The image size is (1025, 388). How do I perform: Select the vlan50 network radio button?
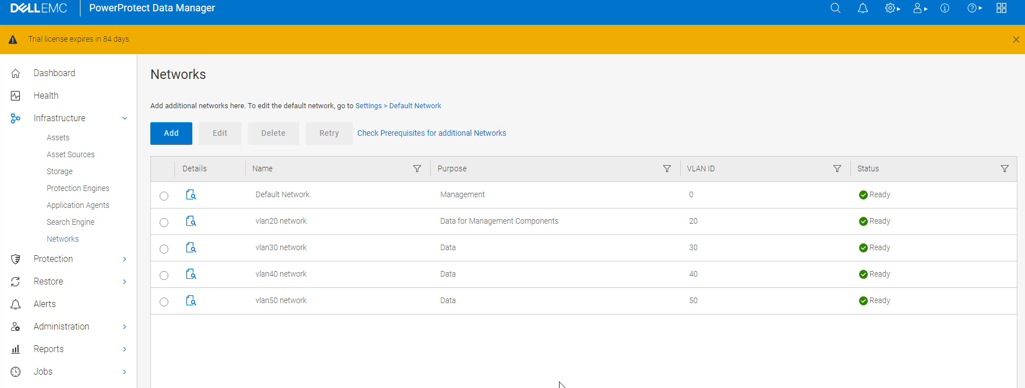tap(163, 302)
